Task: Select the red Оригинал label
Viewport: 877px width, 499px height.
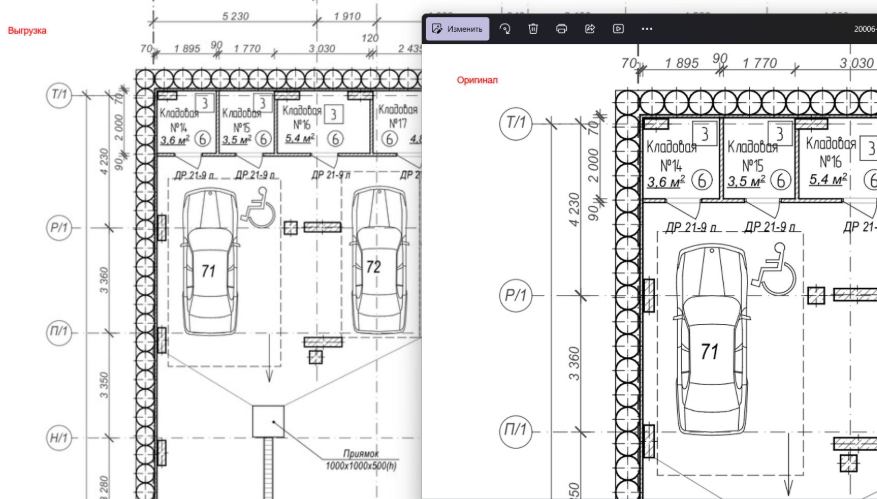Action: coord(477,79)
